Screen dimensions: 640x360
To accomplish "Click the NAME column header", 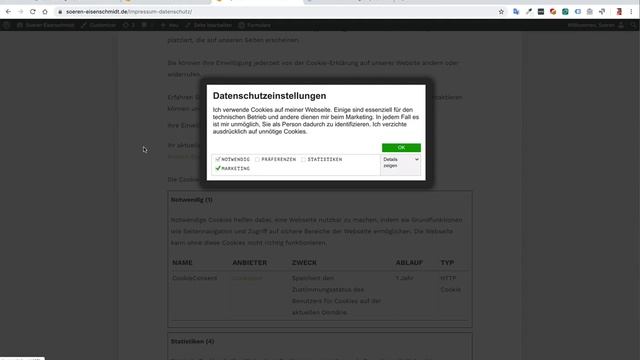I will pyautogui.click(x=182, y=262).
